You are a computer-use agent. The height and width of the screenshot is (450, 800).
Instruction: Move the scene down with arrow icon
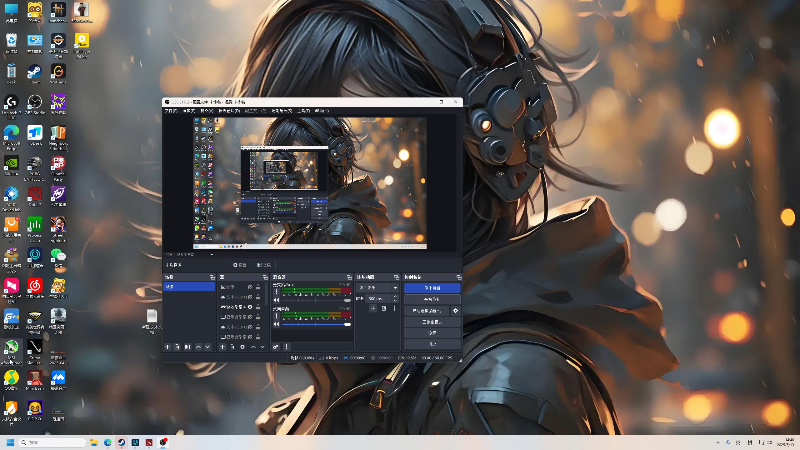click(x=208, y=347)
